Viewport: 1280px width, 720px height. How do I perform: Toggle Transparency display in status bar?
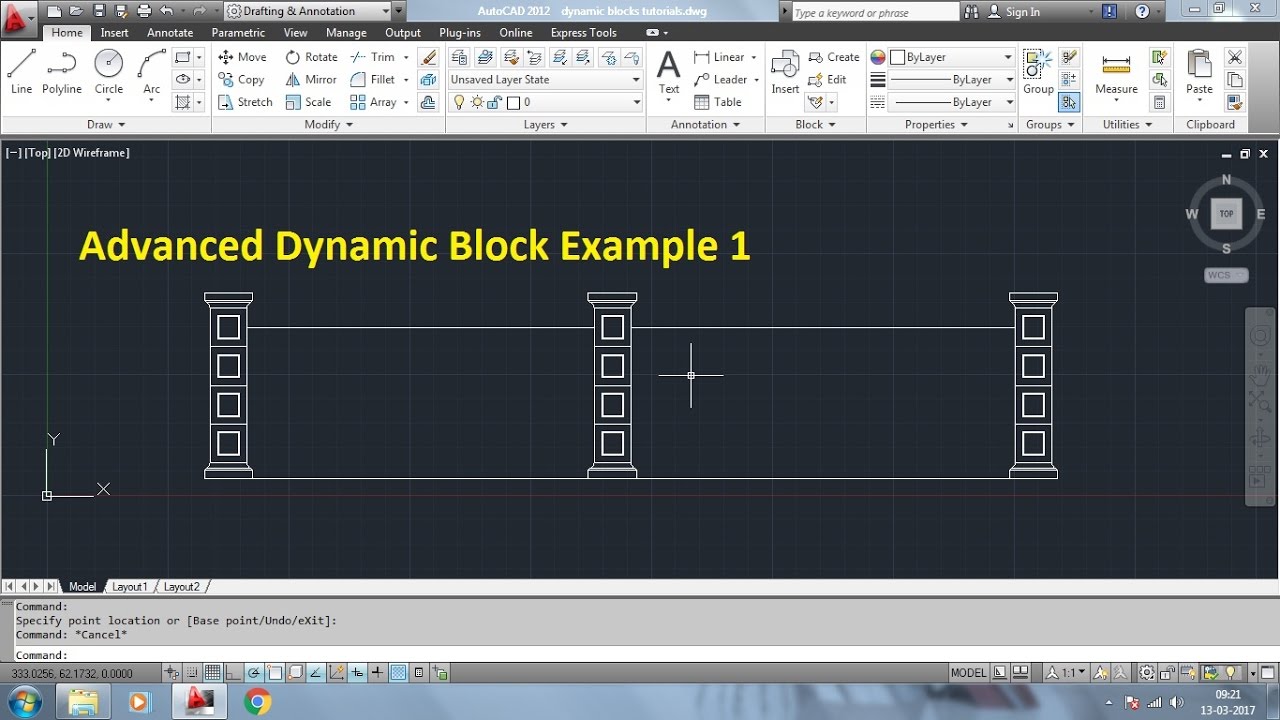[398, 673]
